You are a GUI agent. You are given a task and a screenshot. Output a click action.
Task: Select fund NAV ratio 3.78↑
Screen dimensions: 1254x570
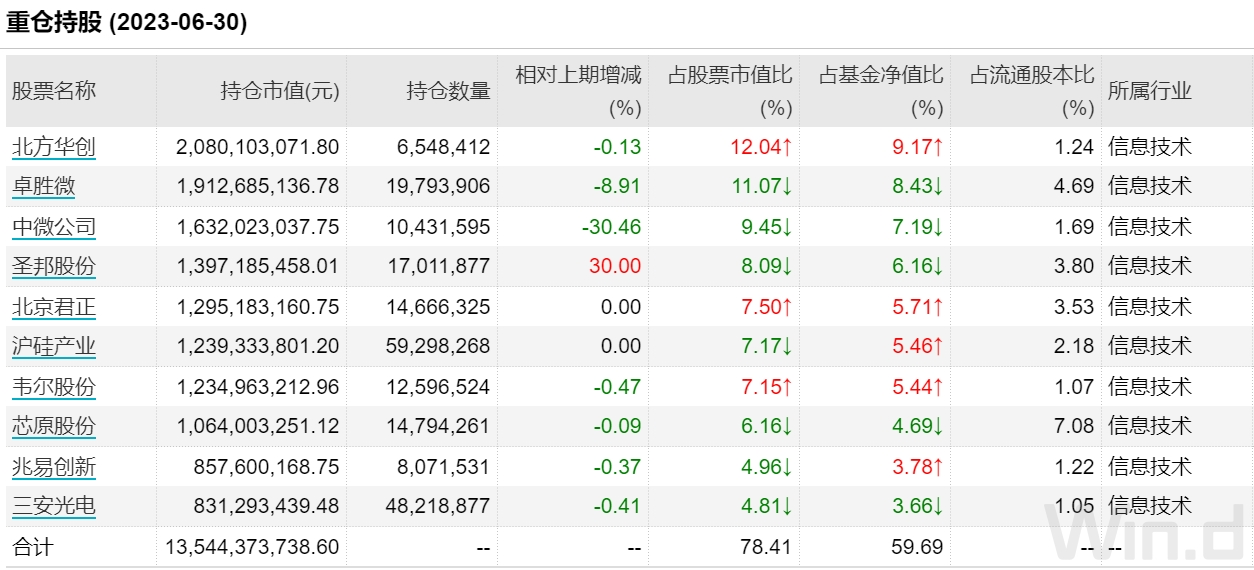point(918,467)
